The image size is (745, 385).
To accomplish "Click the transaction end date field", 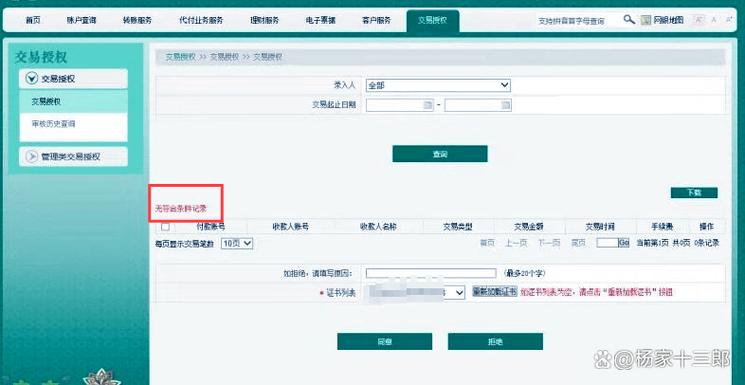I will coord(478,105).
